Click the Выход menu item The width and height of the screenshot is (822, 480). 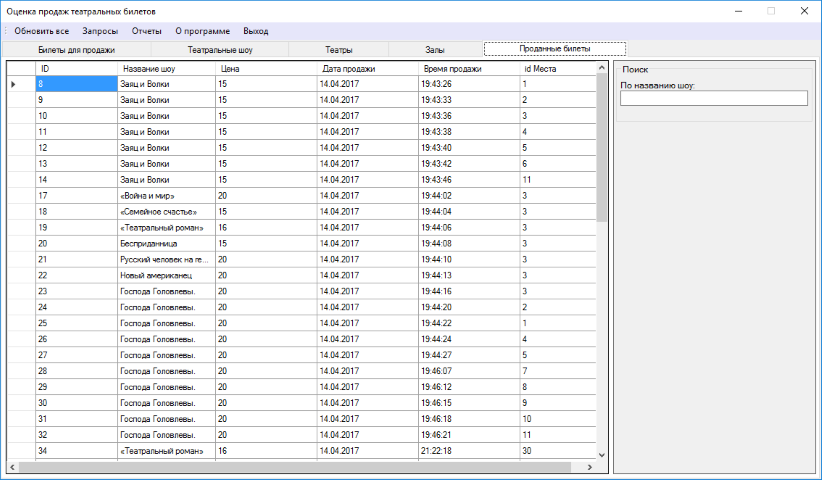click(256, 31)
